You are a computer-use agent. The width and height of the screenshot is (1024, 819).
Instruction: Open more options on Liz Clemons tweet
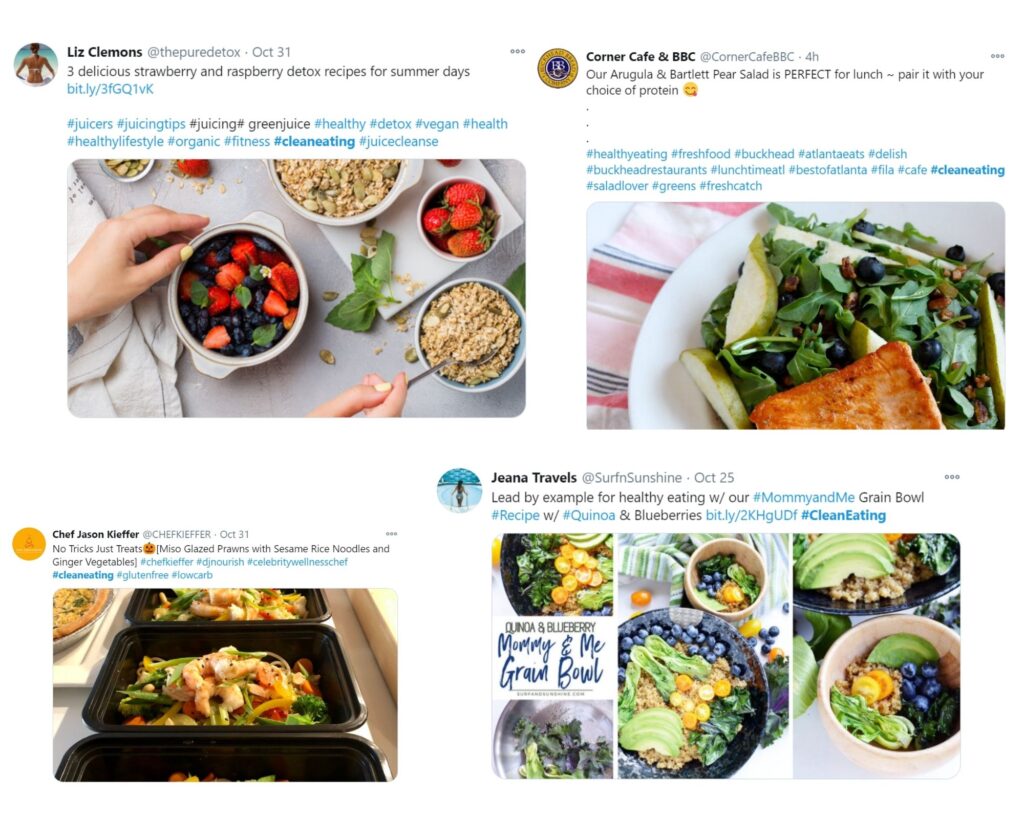[517, 51]
